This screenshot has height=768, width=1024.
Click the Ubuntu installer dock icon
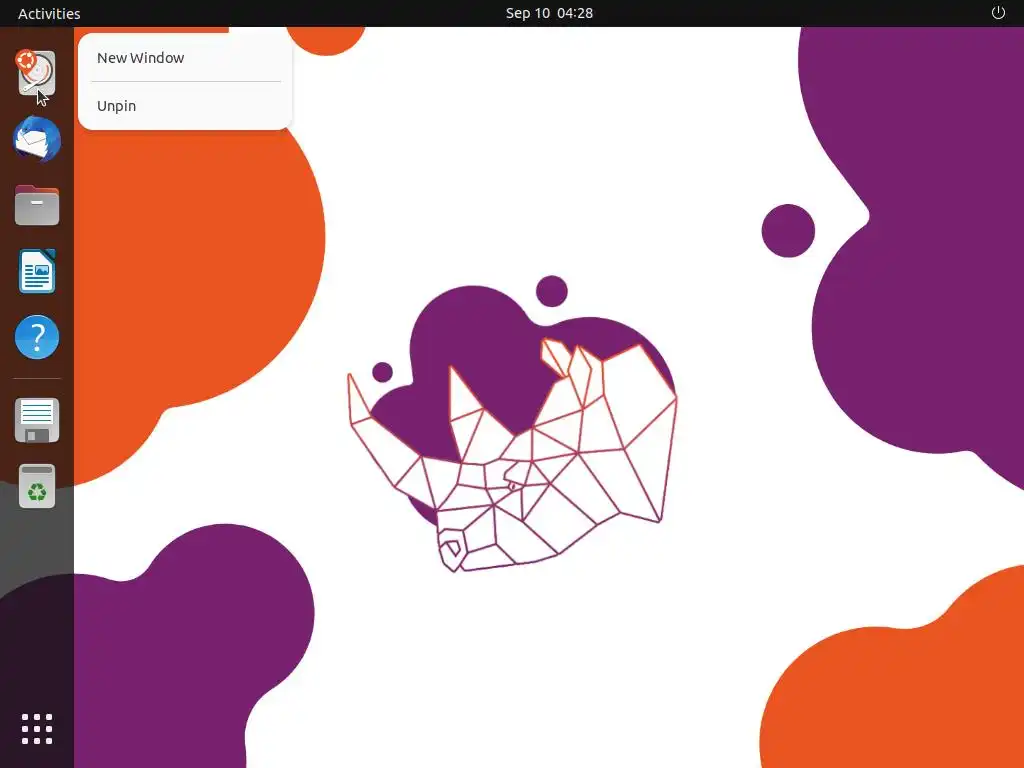(x=36, y=72)
